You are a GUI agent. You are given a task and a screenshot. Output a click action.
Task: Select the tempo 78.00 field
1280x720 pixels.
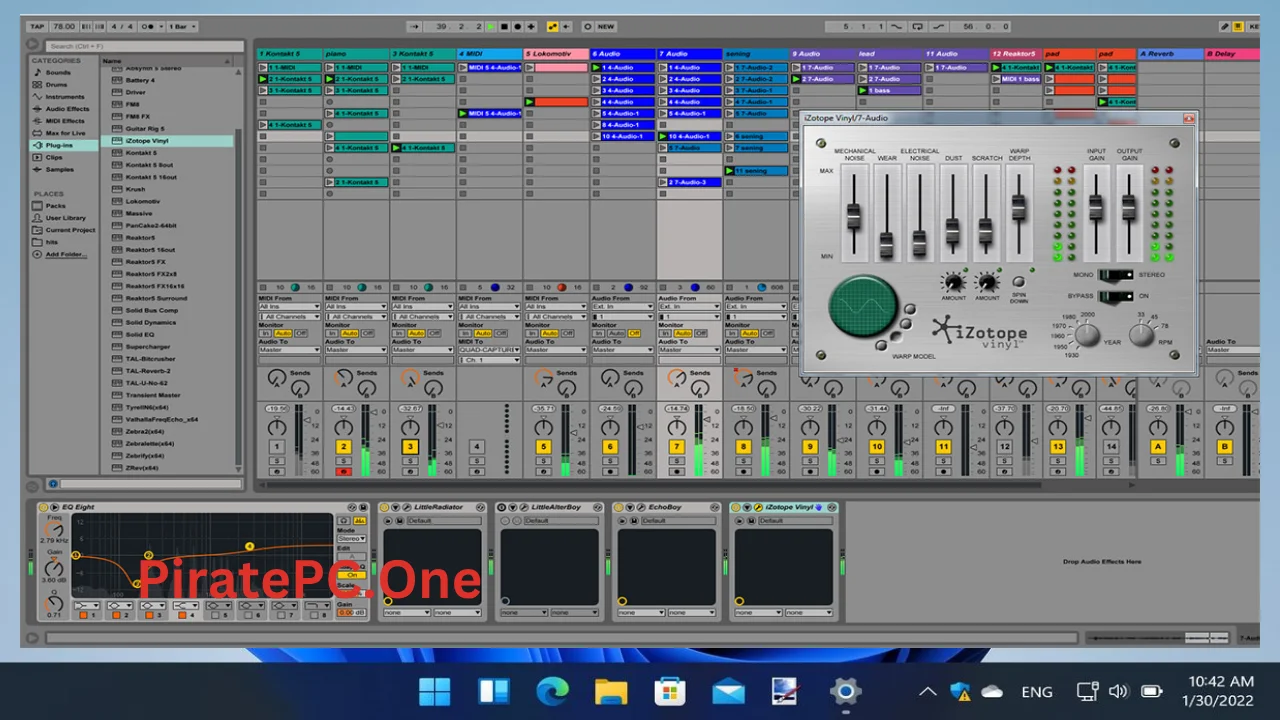click(63, 26)
